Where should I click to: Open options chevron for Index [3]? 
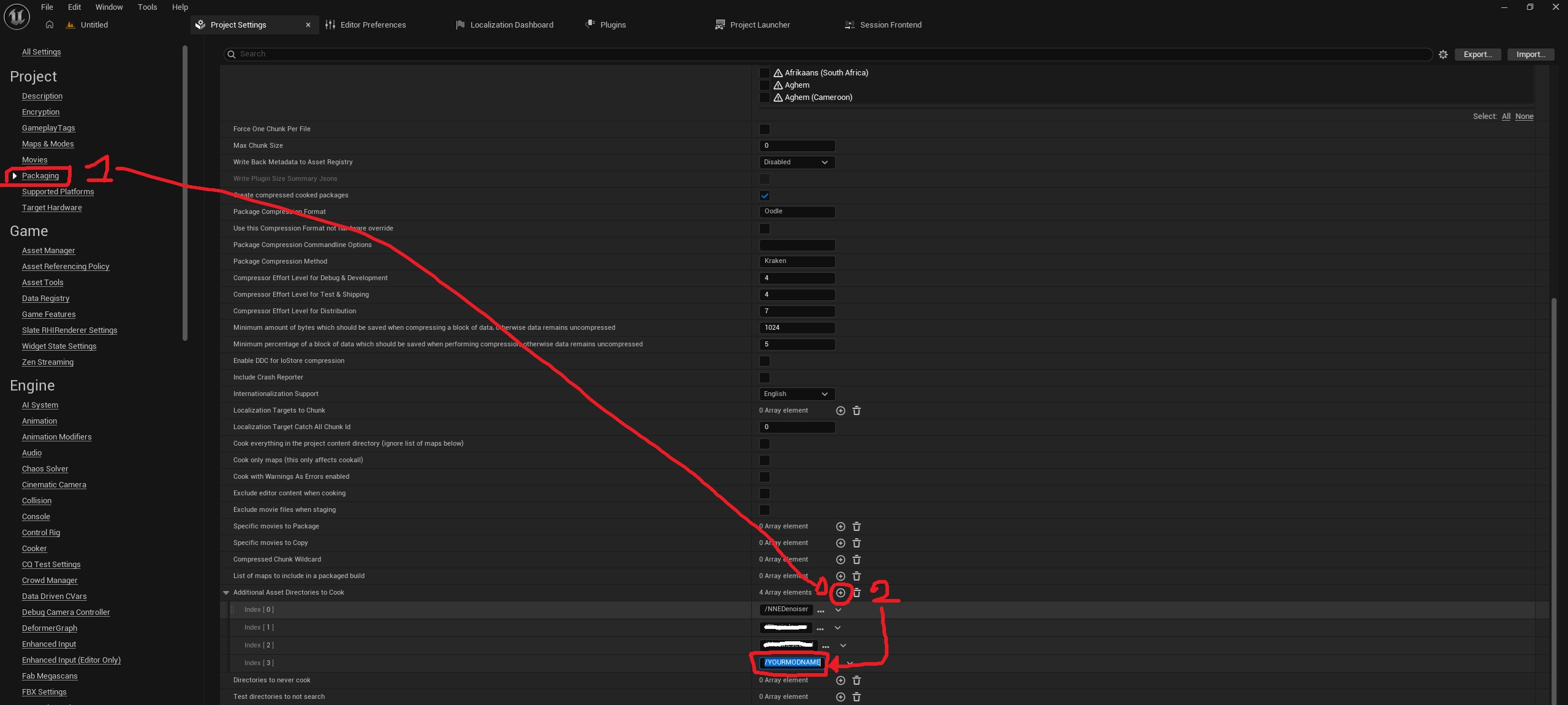click(x=850, y=663)
